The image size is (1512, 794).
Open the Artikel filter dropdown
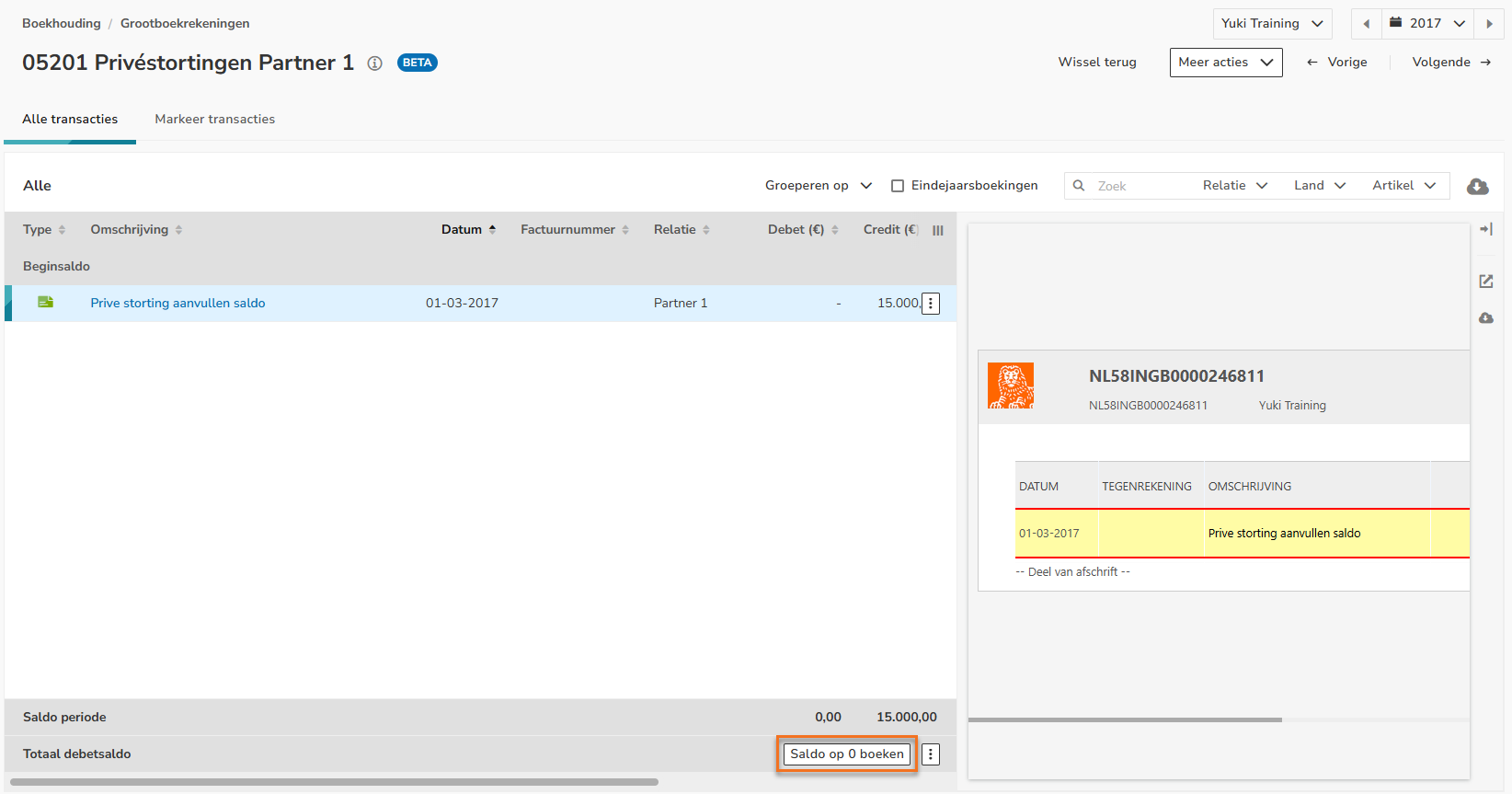1404,186
